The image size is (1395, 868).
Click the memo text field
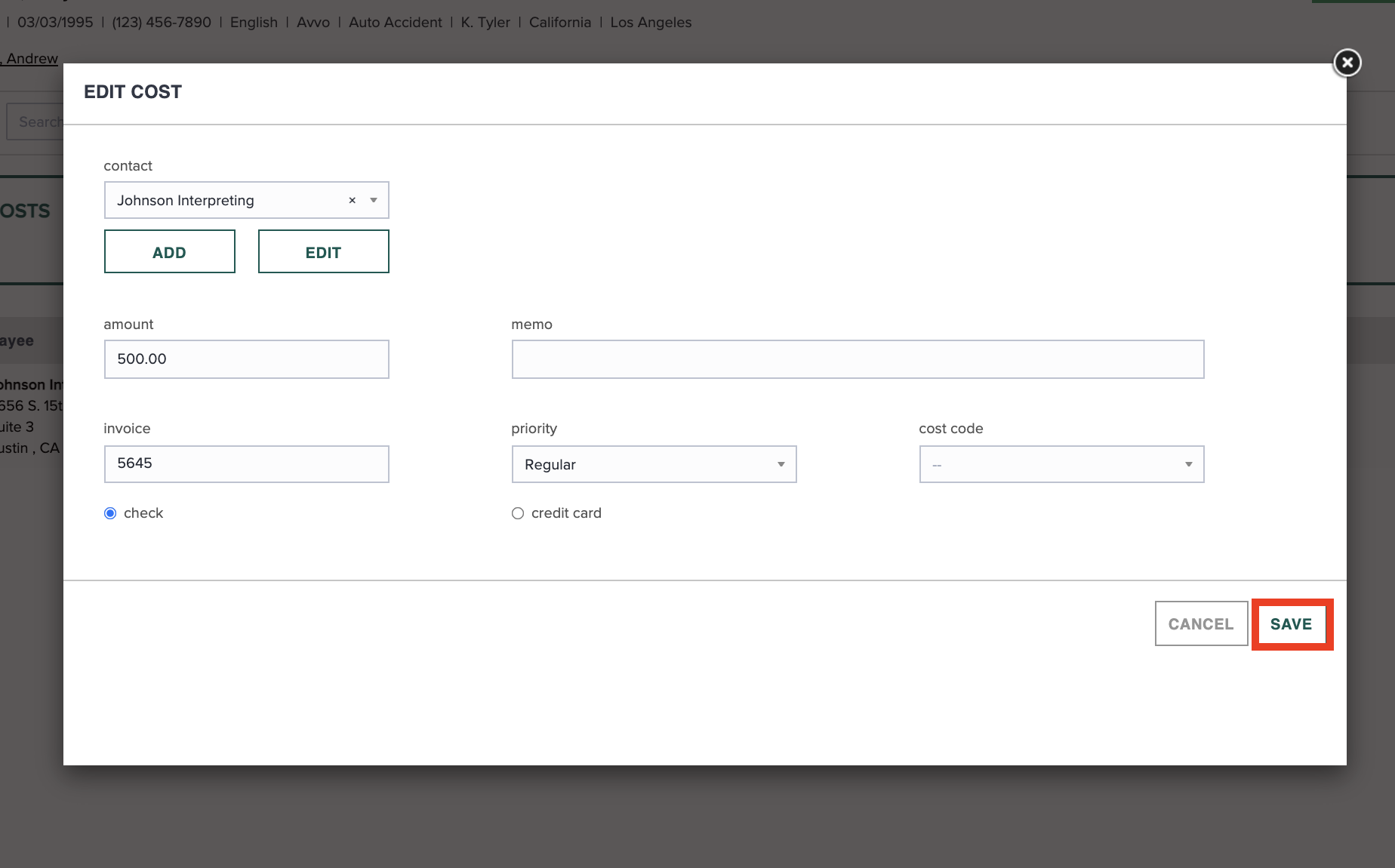[x=857, y=359]
